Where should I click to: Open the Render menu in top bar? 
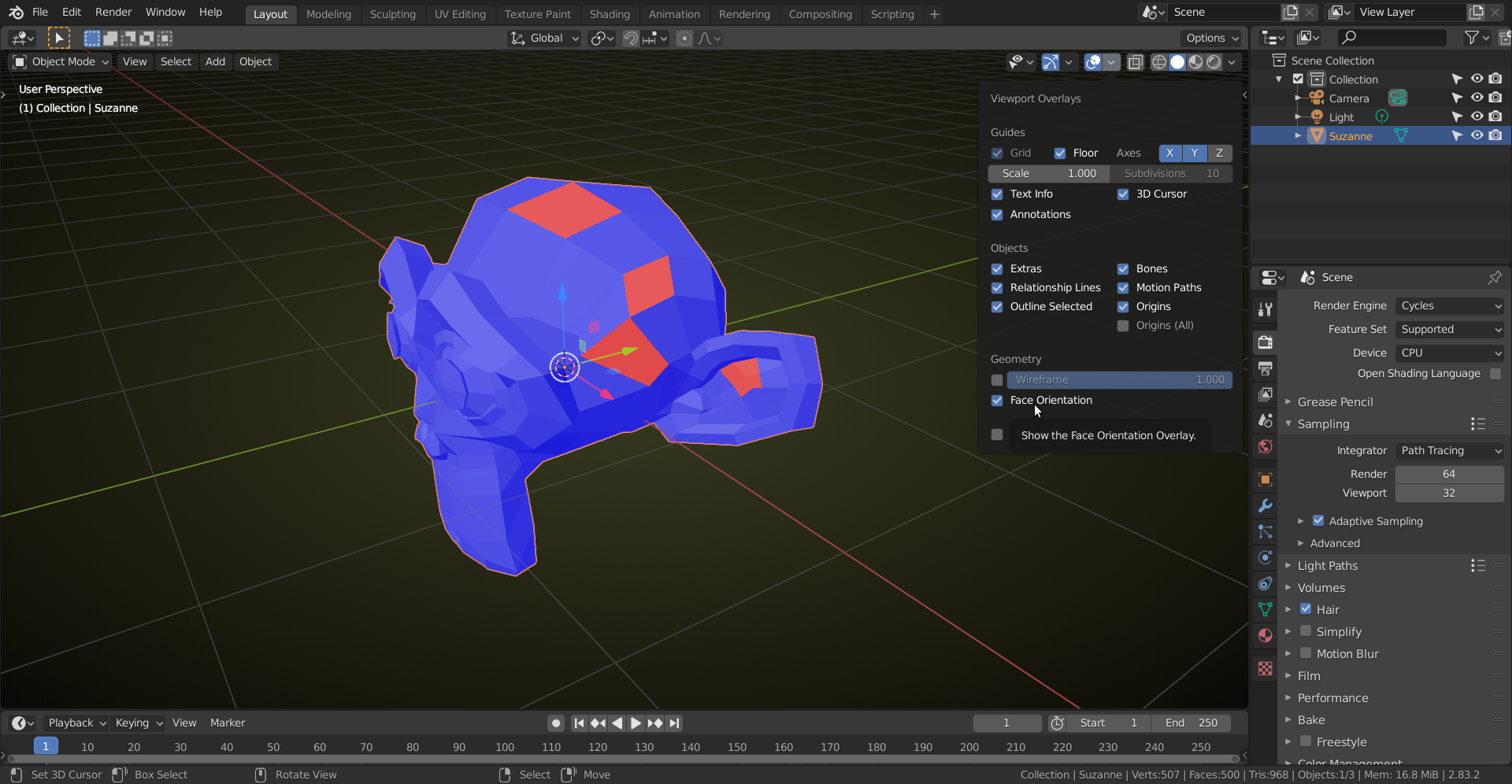[113, 13]
